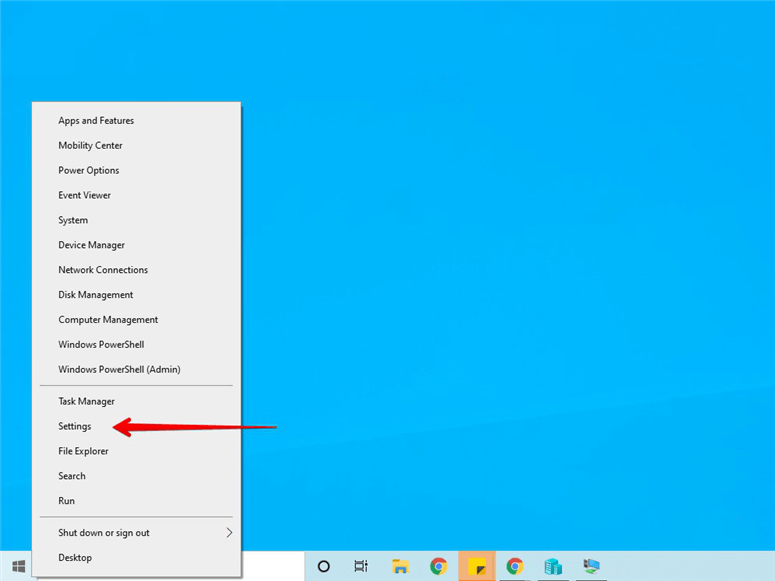Start Windows PowerShell

136,345
